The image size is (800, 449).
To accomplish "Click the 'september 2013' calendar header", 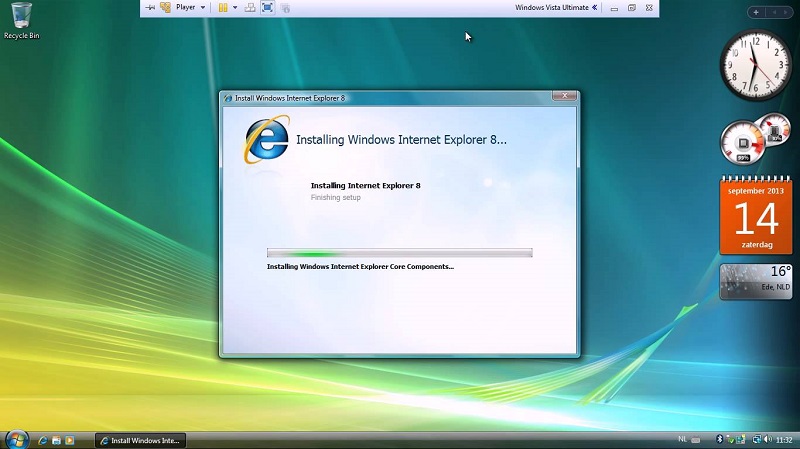I will [x=756, y=191].
